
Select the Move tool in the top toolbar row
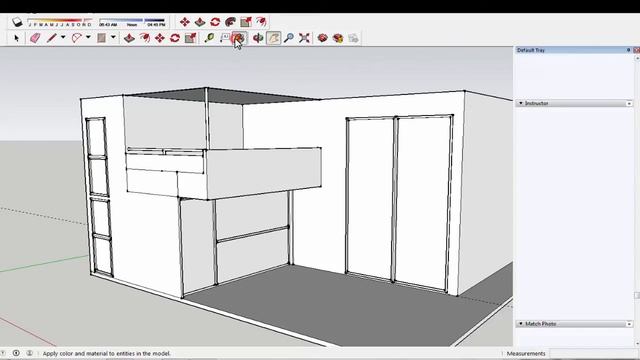[185, 22]
